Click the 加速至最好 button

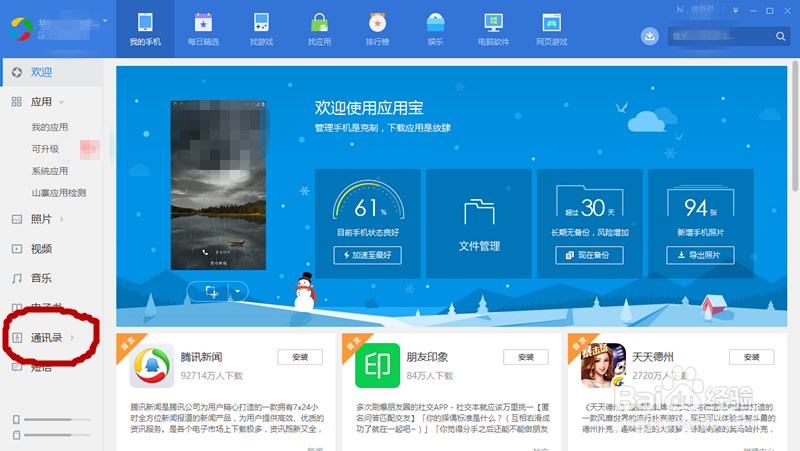coord(367,255)
